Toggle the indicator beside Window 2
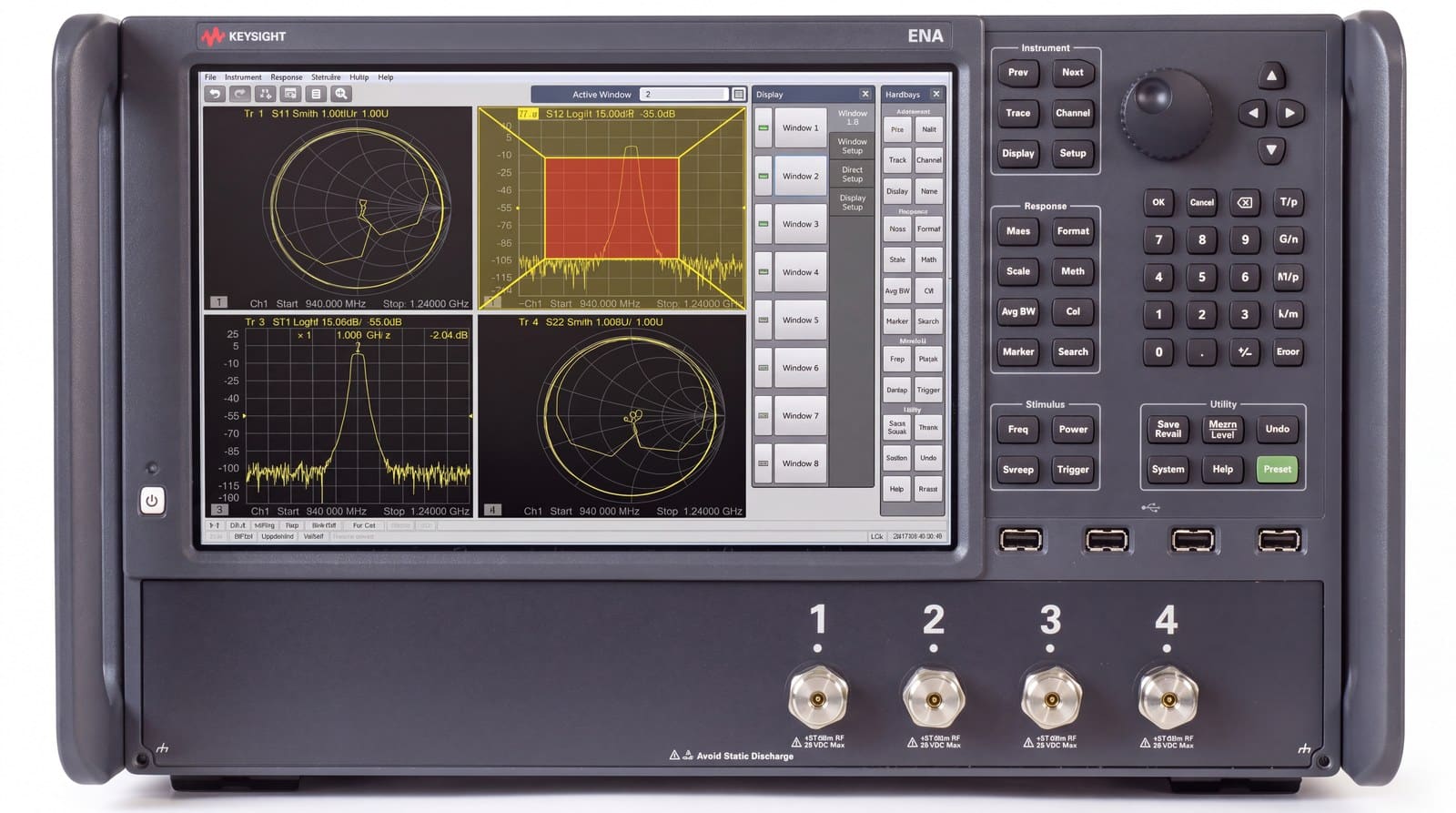 pos(763,176)
